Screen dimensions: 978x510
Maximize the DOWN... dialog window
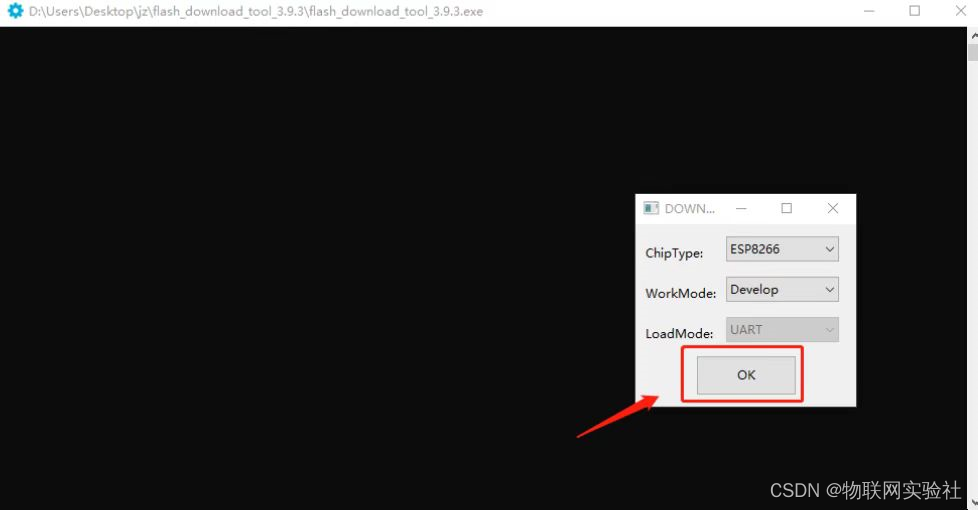787,208
